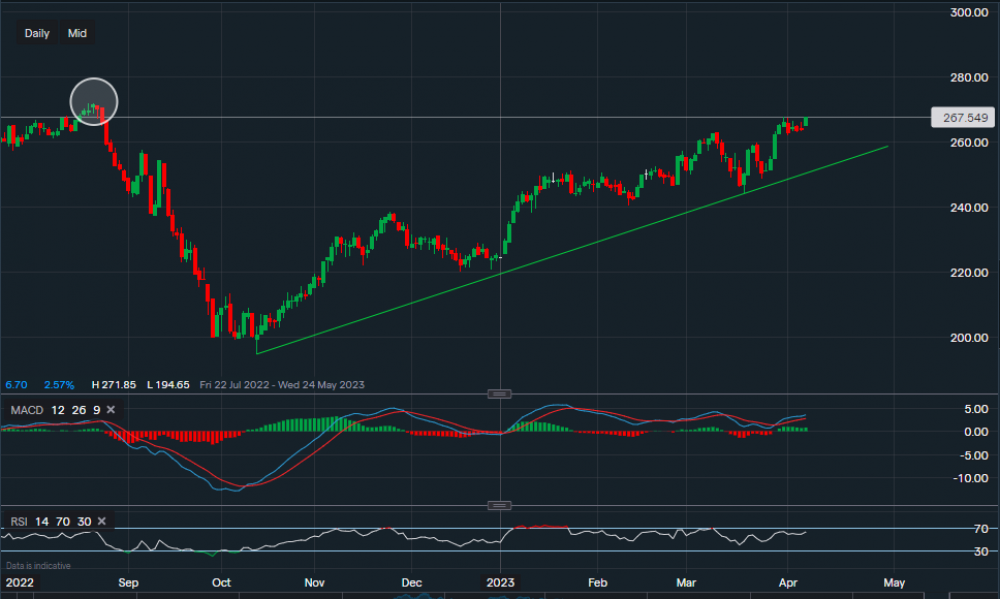Click the current price tag 267.549
The height and width of the screenshot is (599, 1000).
(x=961, y=118)
